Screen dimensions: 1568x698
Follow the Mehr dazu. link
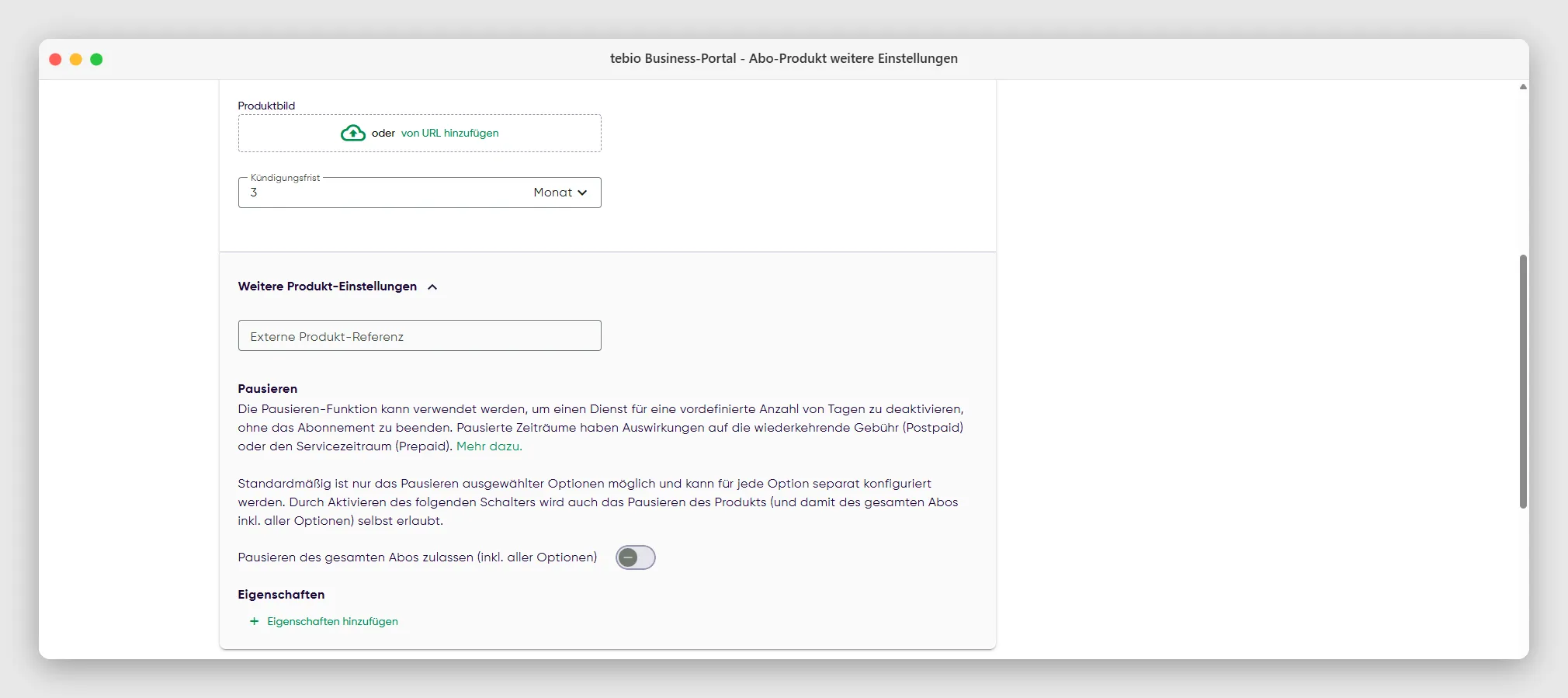[489, 446]
